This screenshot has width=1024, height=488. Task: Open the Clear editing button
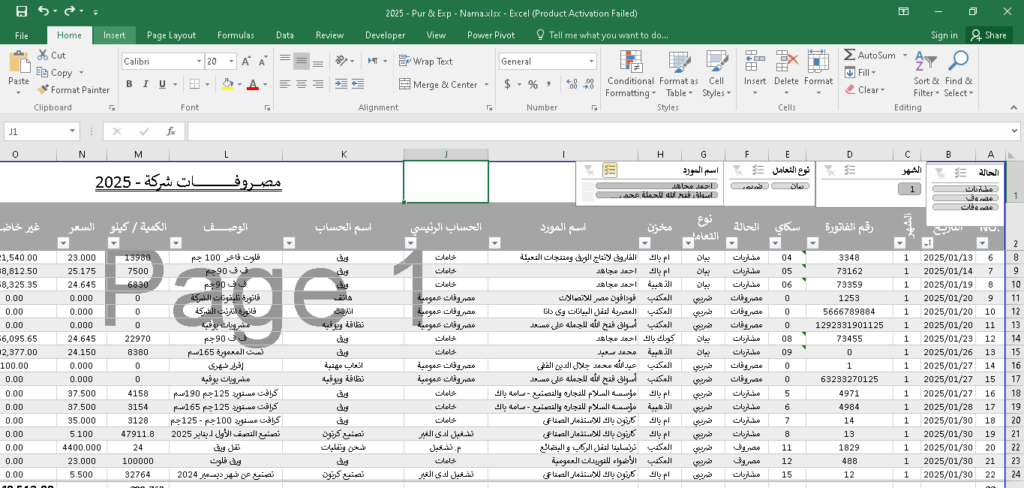865,89
